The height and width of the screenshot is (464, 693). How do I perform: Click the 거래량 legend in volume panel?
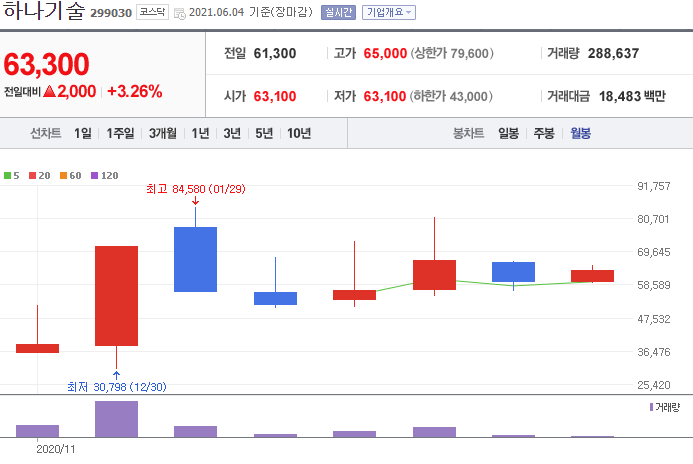pos(665,407)
